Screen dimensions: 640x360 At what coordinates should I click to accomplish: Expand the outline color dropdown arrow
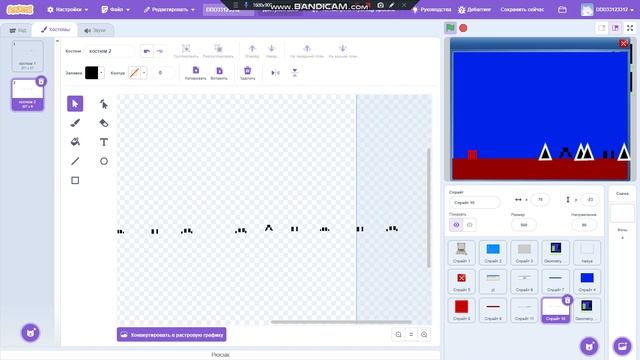tap(144, 73)
